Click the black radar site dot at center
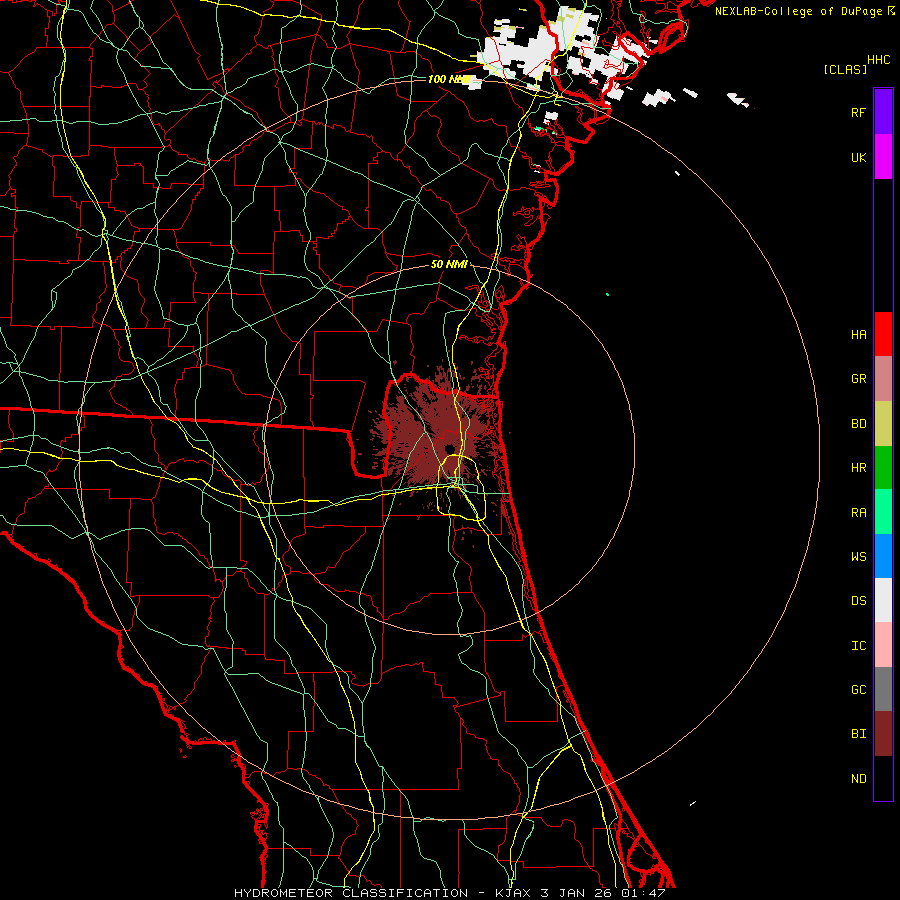The height and width of the screenshot is (900, 900). [x=449, y=448]
